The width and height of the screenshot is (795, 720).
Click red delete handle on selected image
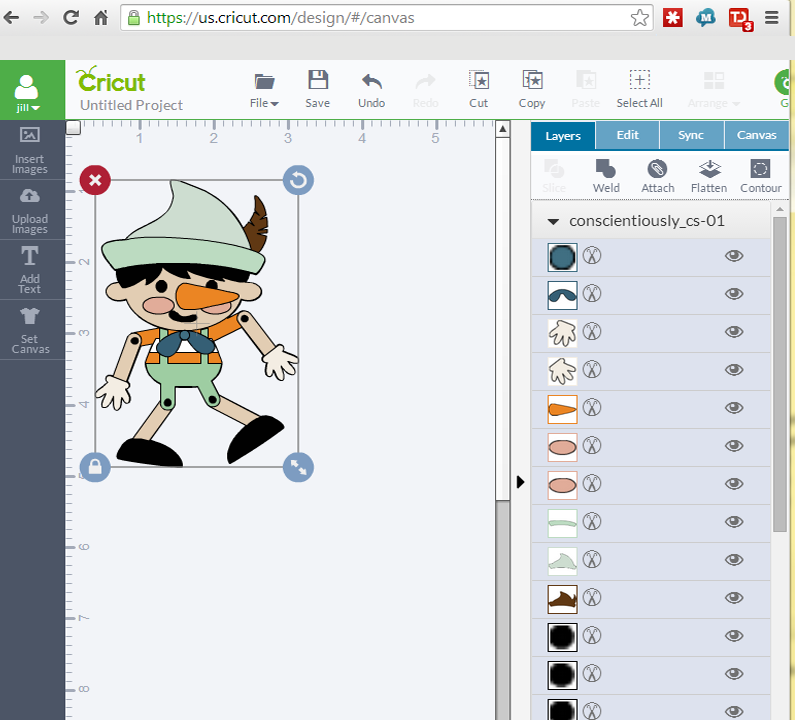point(95,180)
